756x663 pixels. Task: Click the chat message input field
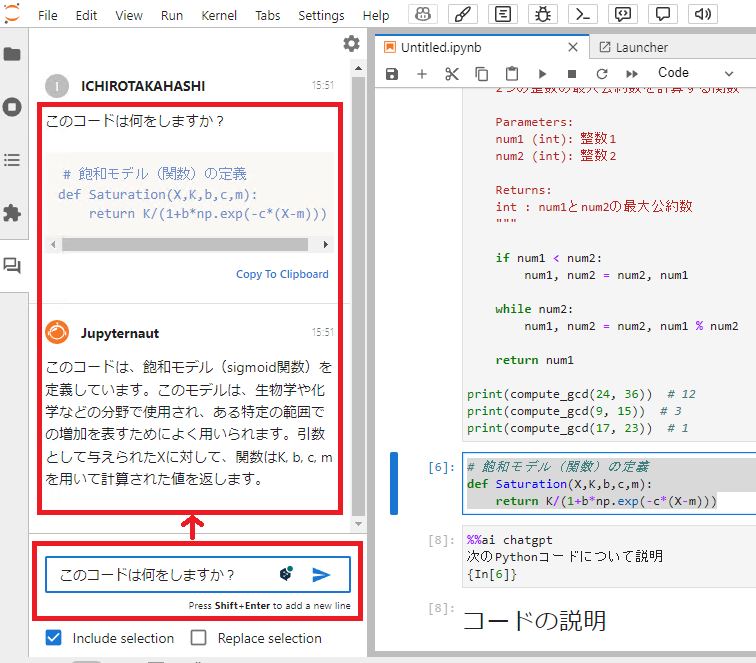point(160,574)
